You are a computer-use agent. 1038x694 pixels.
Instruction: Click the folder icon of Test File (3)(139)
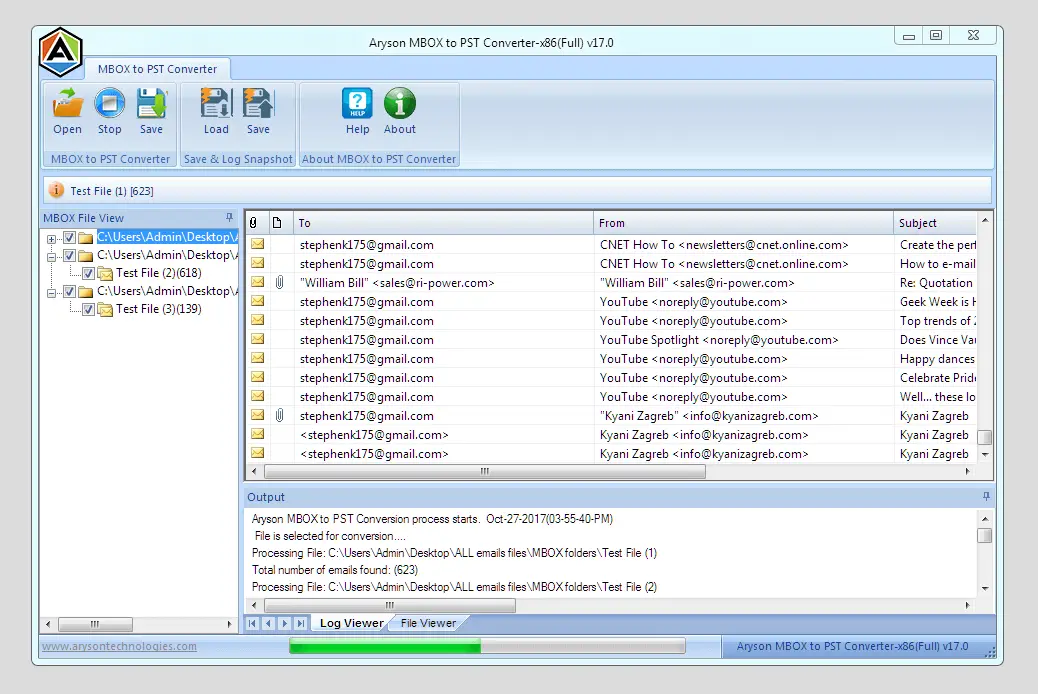click(105, 309)
